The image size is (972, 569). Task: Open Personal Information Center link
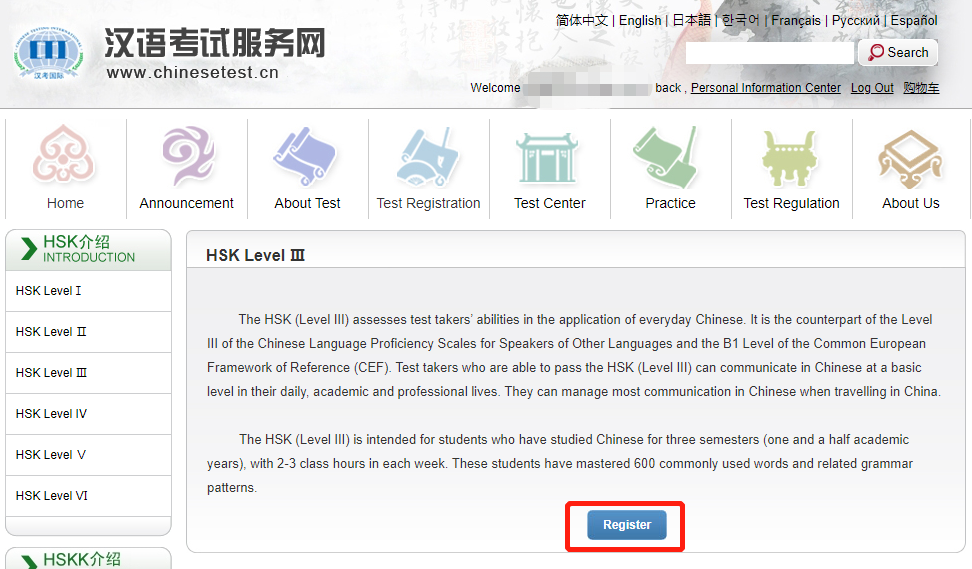[766, 88]
